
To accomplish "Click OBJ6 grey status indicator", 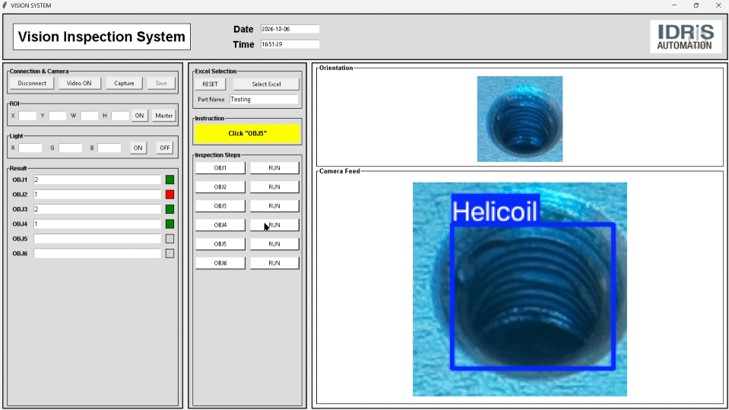I will coord(170,253).
